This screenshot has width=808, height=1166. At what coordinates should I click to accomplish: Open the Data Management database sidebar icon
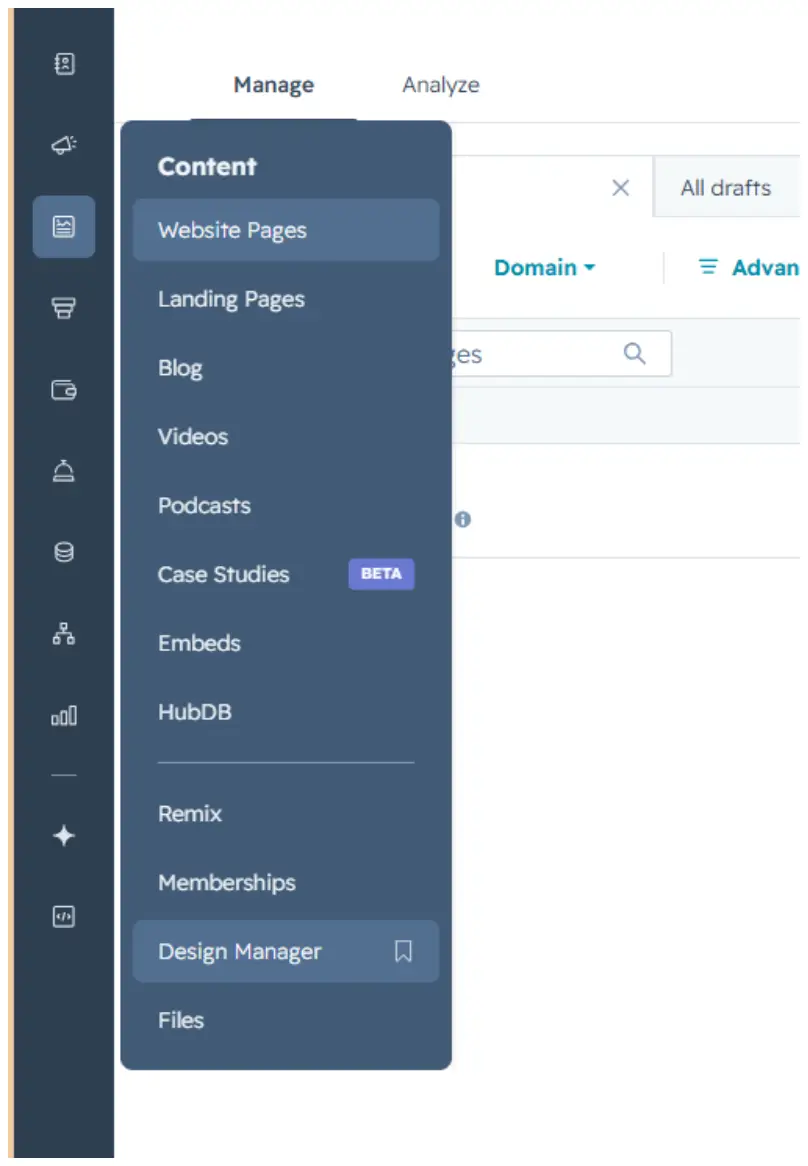point(64,552)
